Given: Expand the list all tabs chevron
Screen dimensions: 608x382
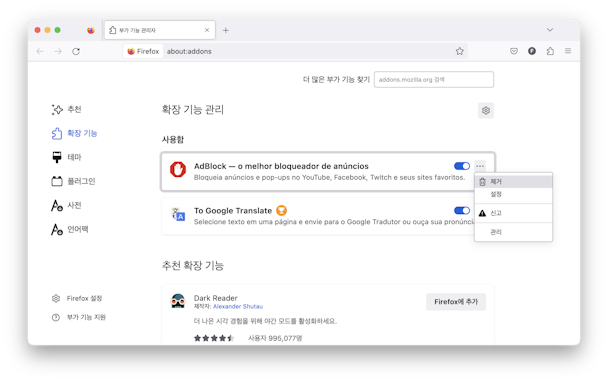Looking at the screenshot, I should 550,30.
